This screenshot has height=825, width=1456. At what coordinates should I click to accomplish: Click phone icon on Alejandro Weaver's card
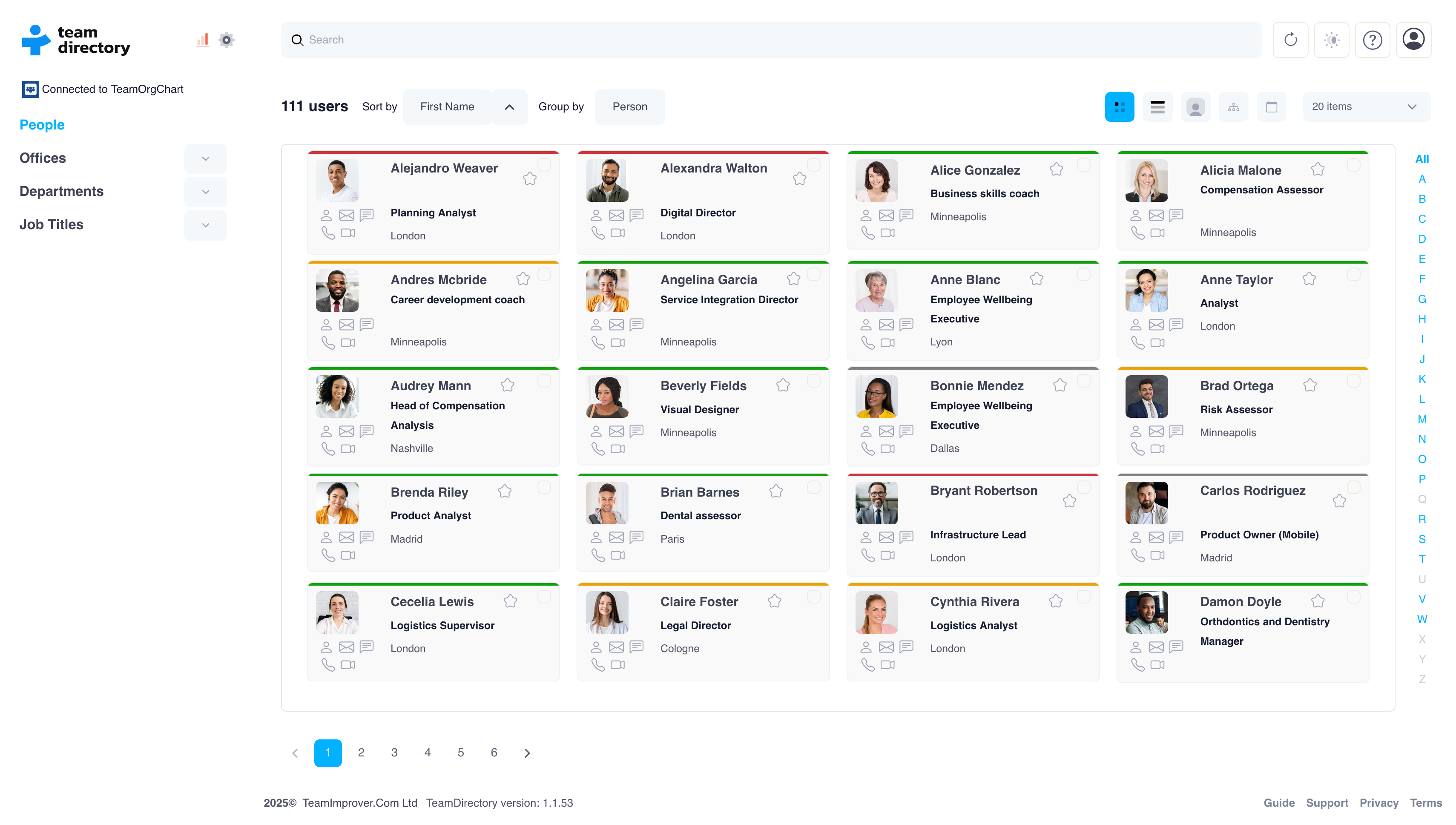pyautogui.click(x=328, y=233)
